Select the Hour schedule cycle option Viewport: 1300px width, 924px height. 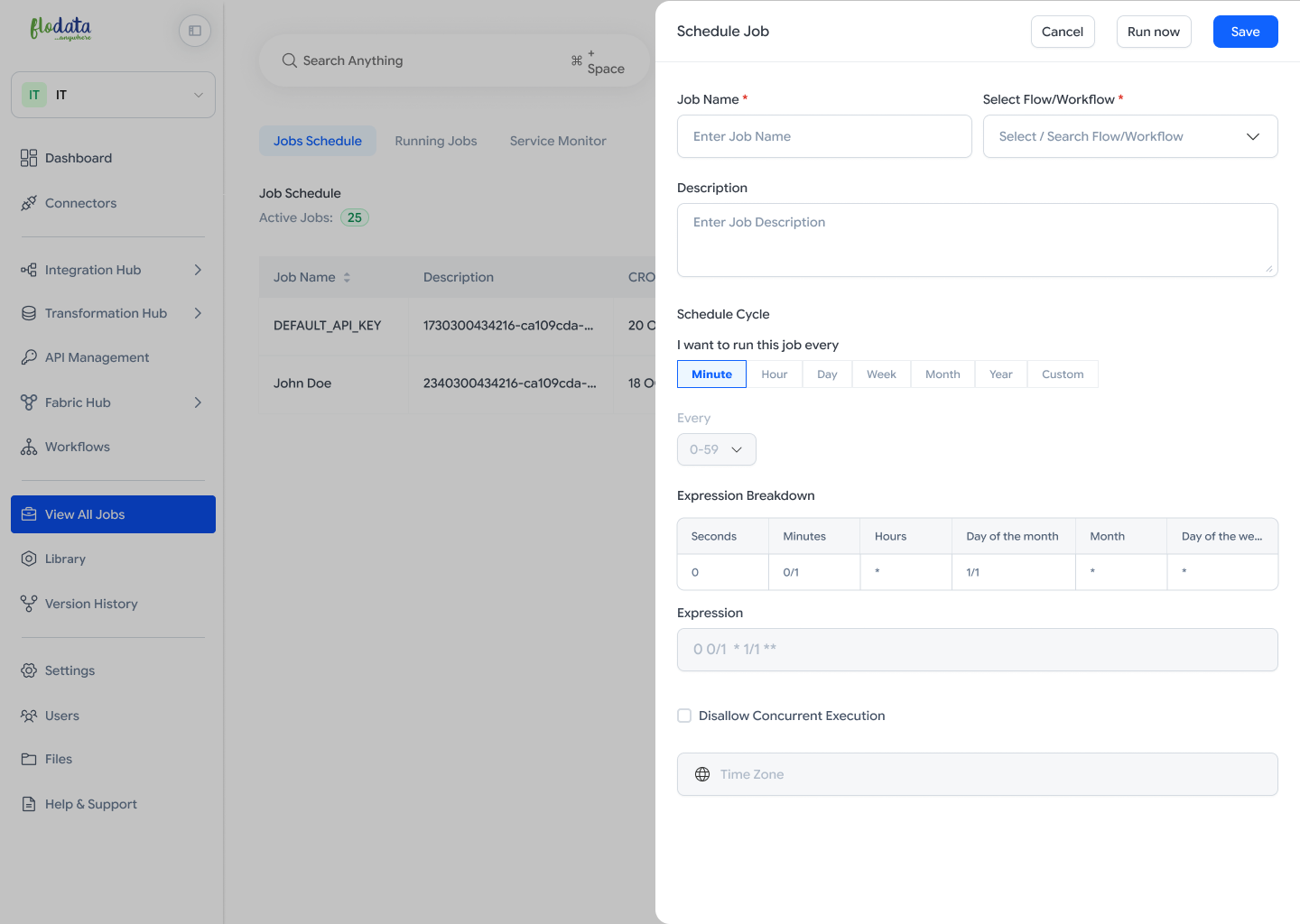coord(774,374)
